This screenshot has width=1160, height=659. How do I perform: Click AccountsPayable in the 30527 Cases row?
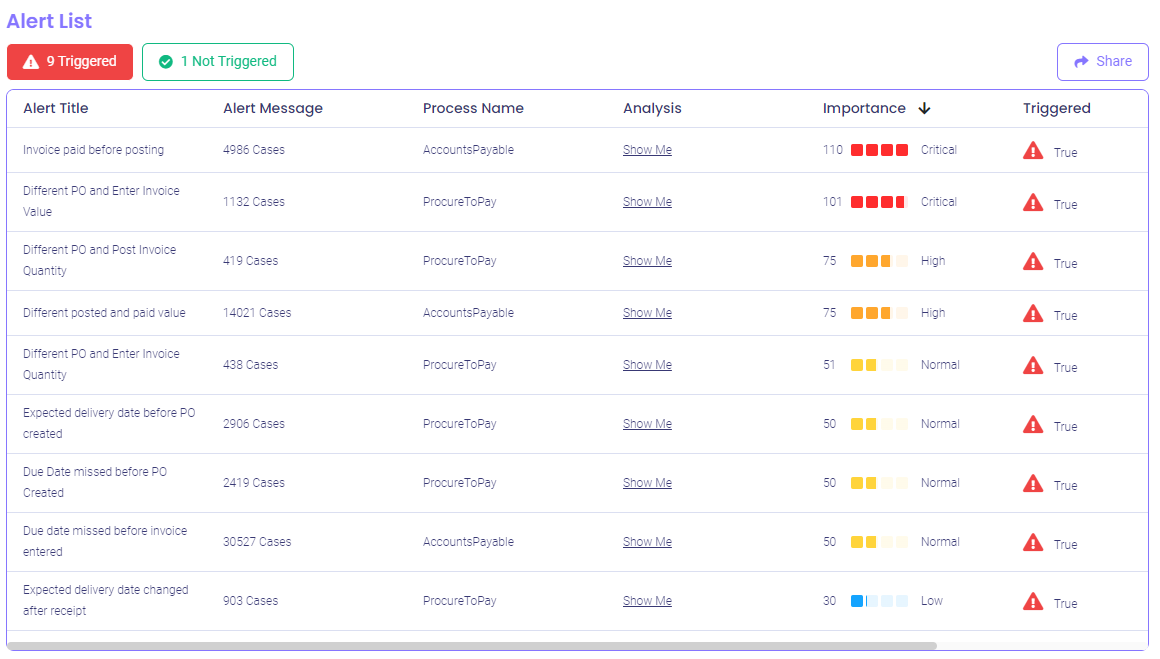click(x=468, y=541)
